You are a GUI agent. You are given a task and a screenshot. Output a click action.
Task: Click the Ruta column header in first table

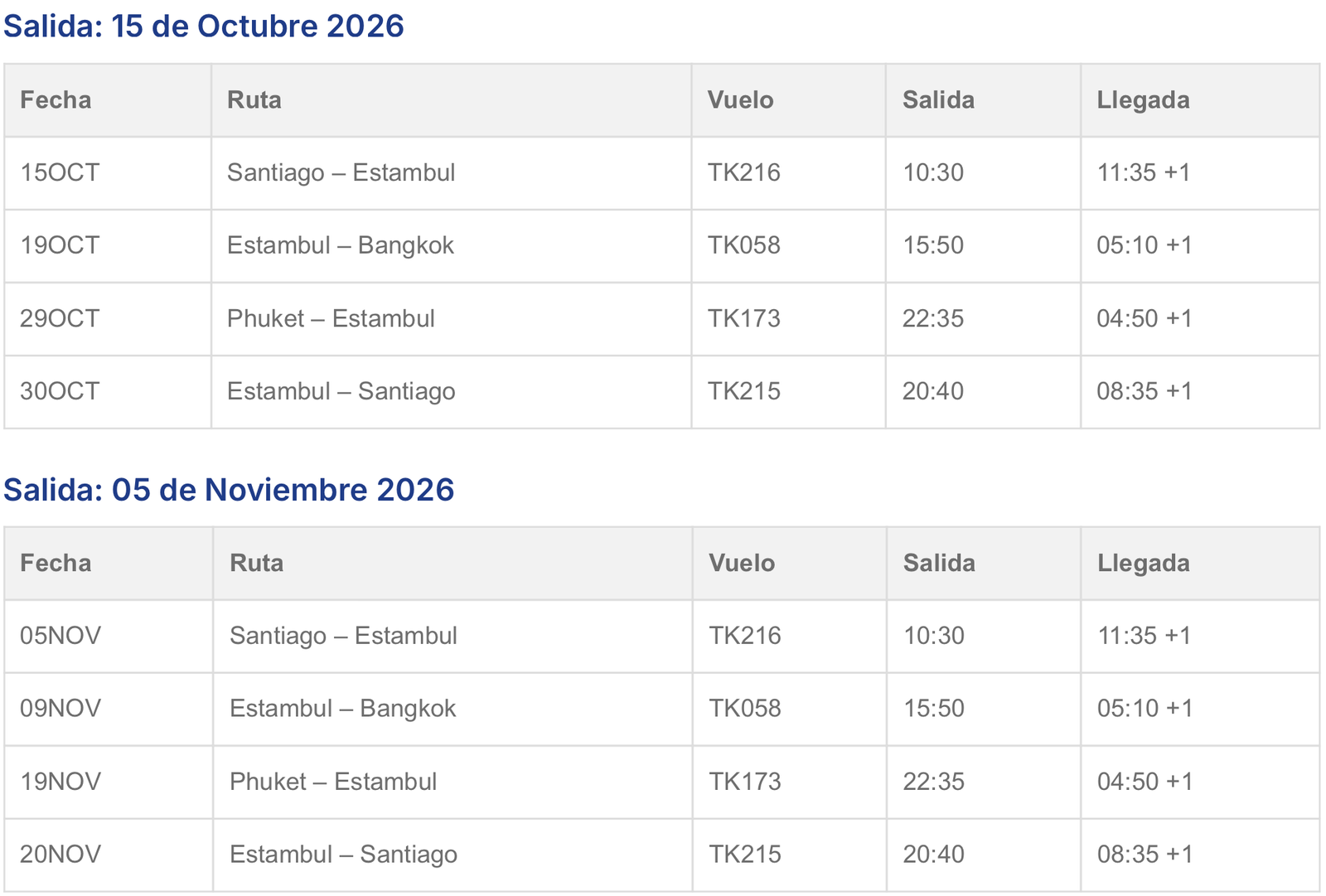(254, 100)
